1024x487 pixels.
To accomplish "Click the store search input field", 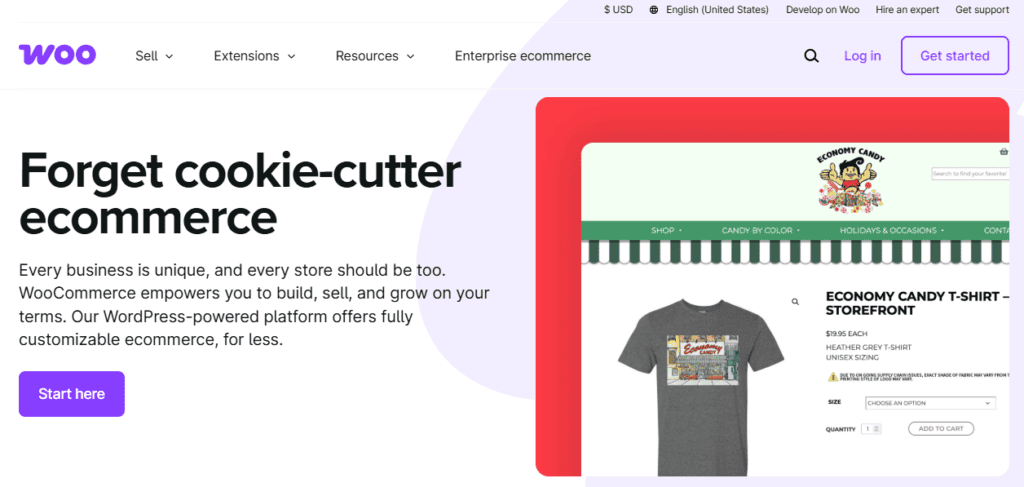I will pos(970,174).
